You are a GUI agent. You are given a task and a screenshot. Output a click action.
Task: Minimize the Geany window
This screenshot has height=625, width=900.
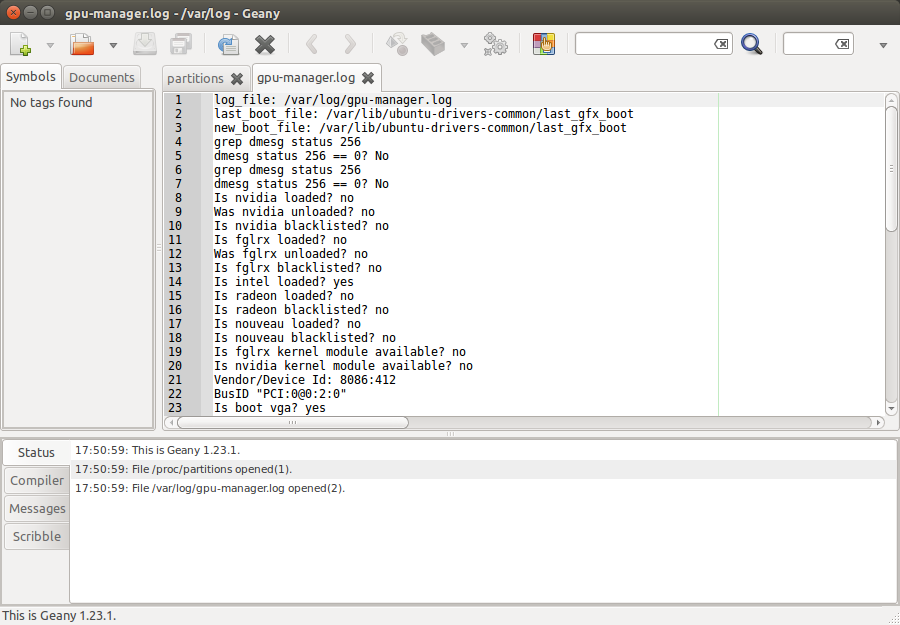coord(31,13)
